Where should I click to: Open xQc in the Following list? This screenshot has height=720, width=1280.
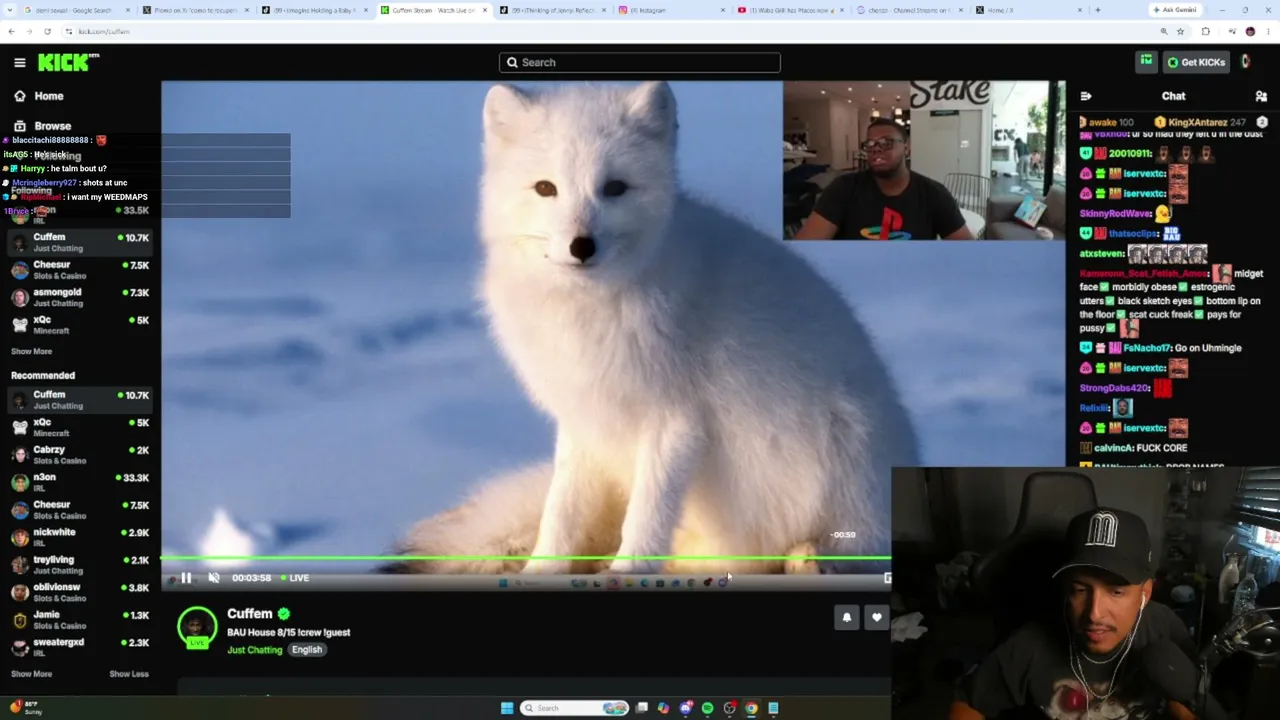(80, 325)
